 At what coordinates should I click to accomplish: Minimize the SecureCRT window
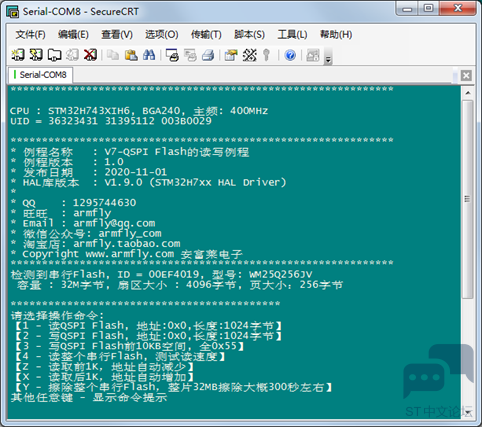click(x=407, y=8)
